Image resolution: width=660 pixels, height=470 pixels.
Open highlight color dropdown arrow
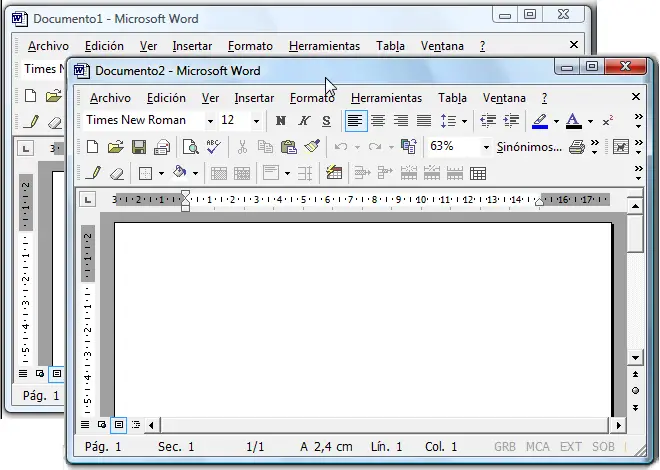click(x=556, y=122)
